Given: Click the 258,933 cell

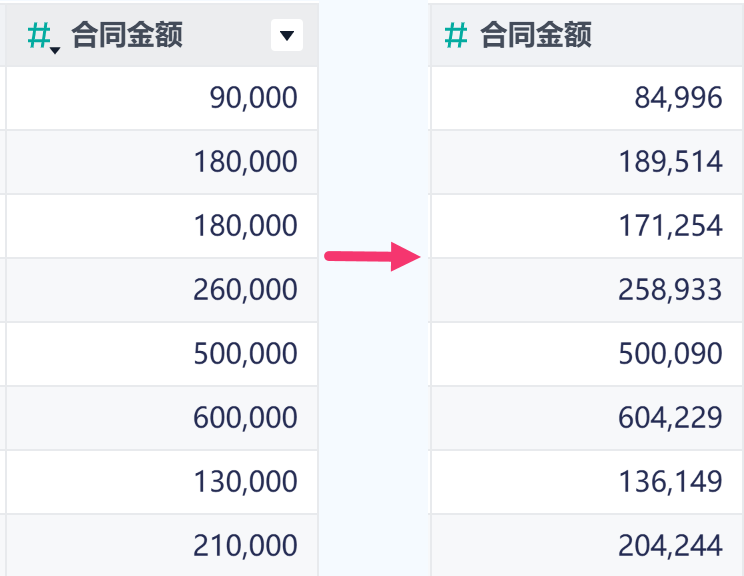Looking at the screenshot, I should pyautogui.click(x=587, y=290).
